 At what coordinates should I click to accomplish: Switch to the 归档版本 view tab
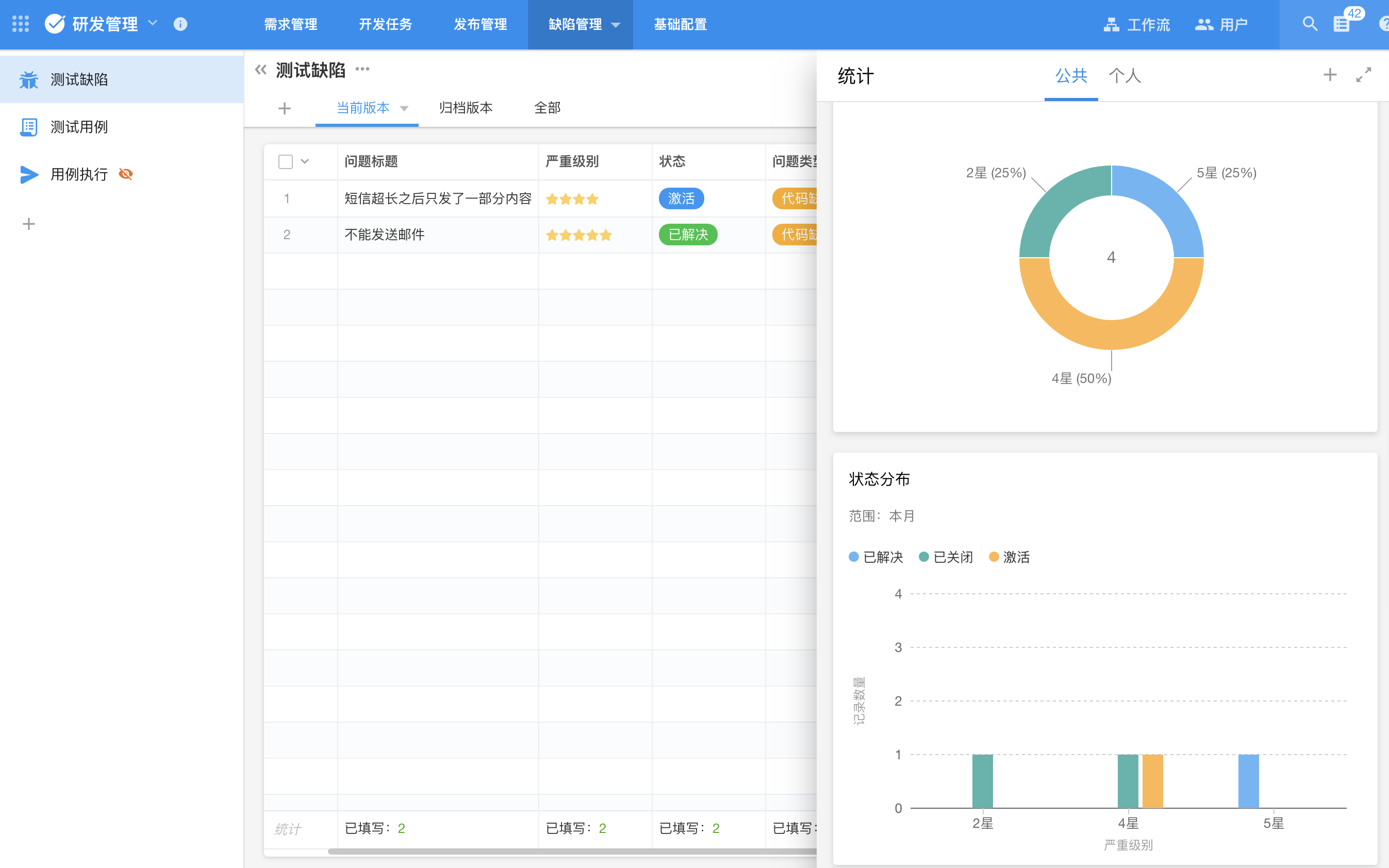point(466,108)
